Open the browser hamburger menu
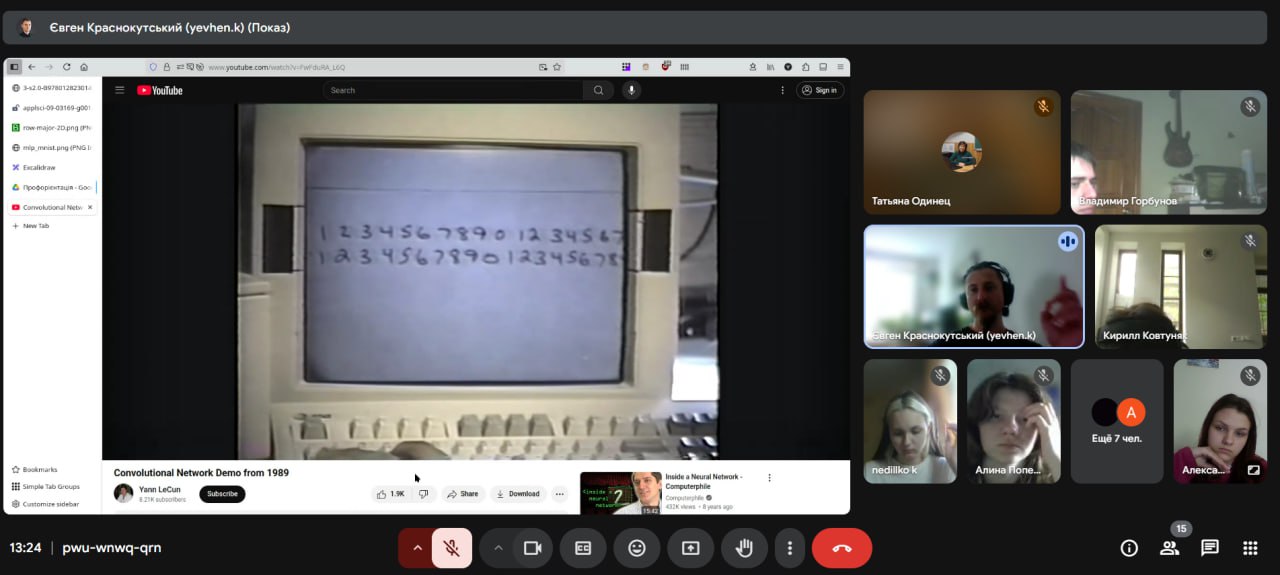The image size is (1280, 575). 840,67
